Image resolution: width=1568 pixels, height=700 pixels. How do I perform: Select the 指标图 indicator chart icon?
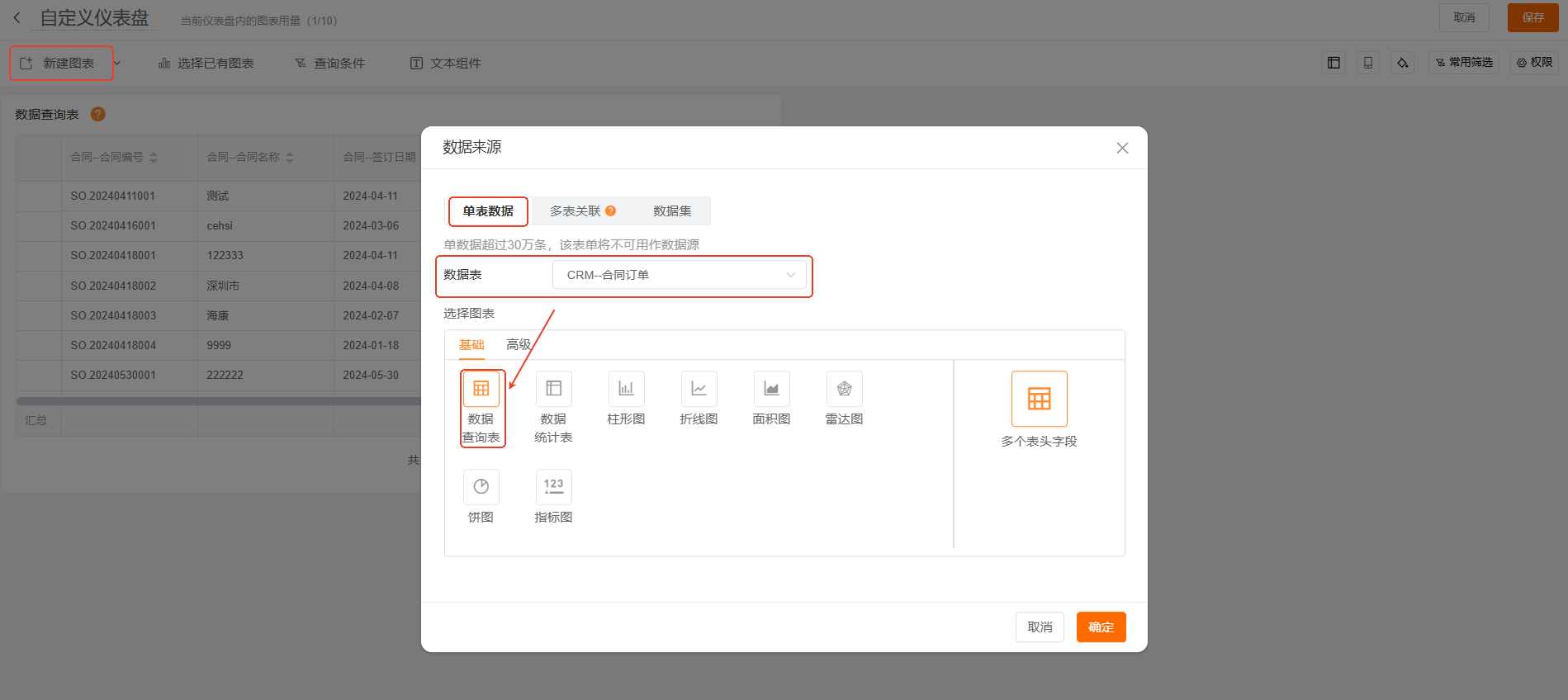coord(553,487)
